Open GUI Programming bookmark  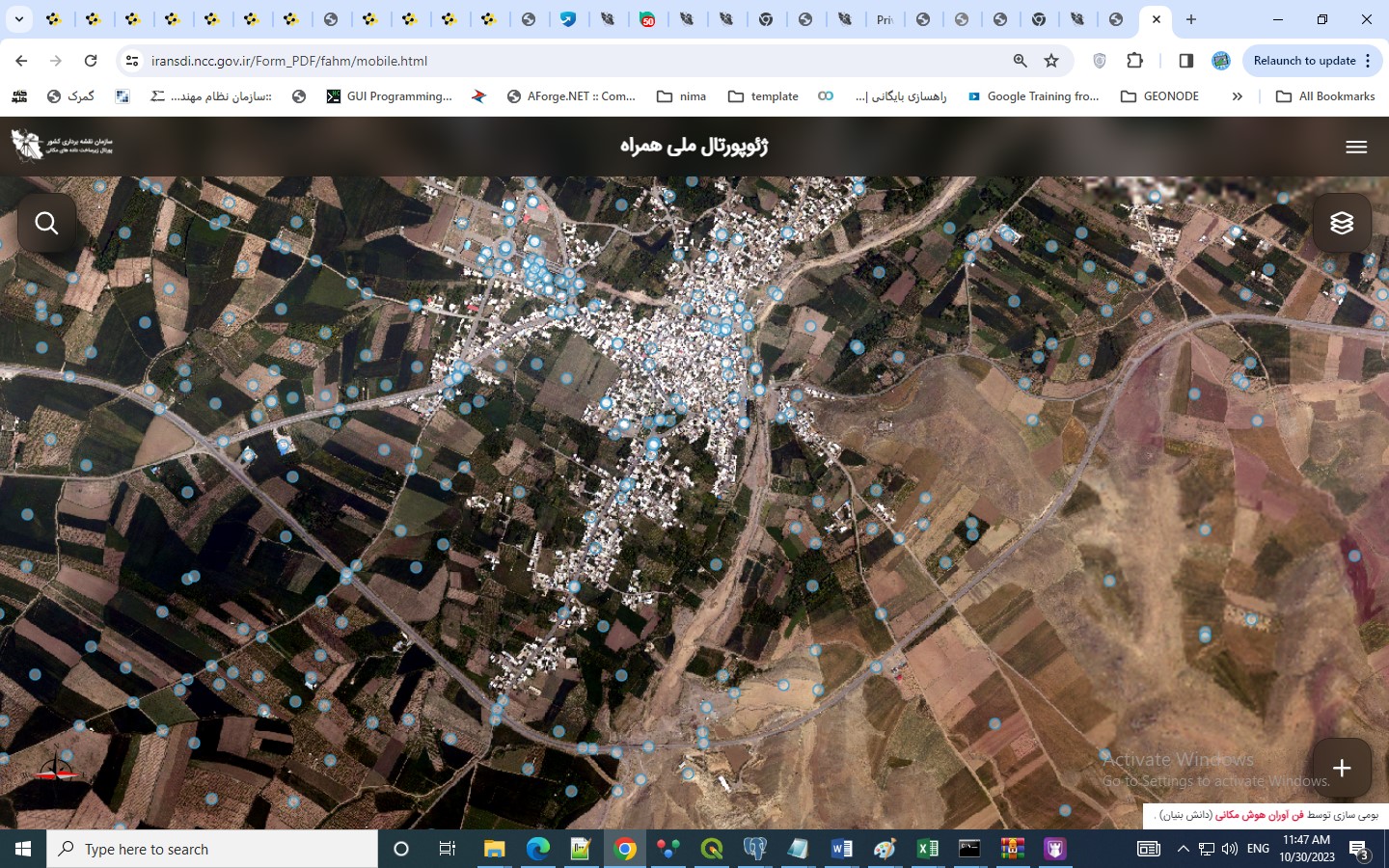390,96
